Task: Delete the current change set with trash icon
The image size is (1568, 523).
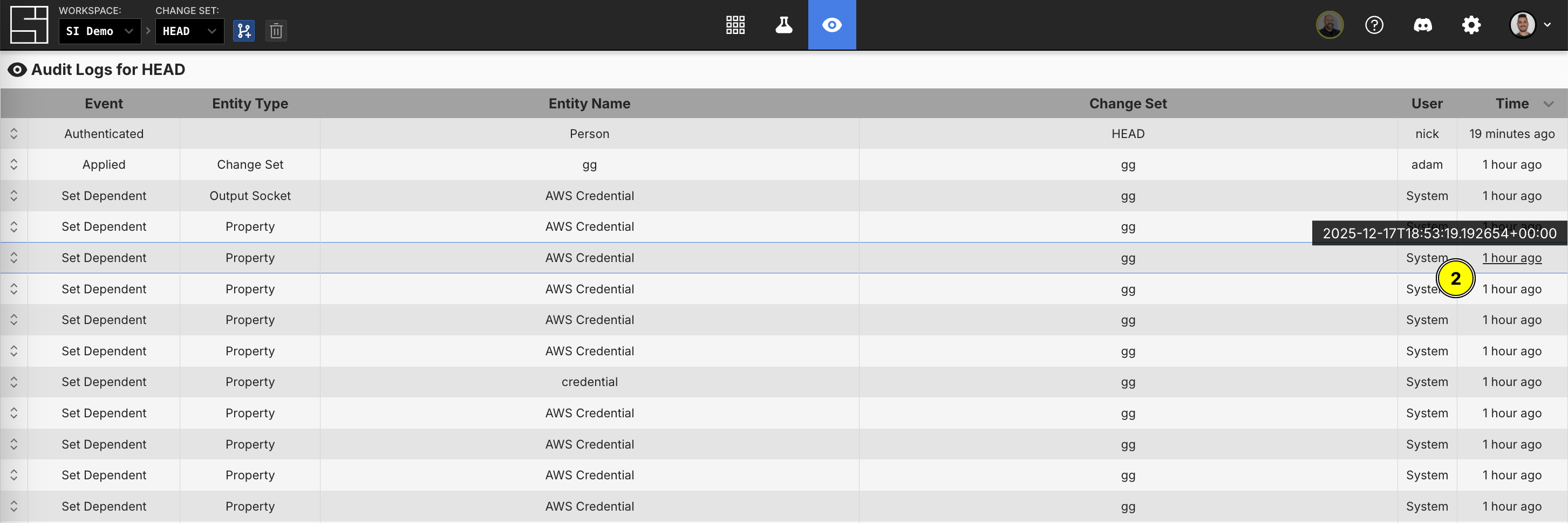Action: click(276, 30)
